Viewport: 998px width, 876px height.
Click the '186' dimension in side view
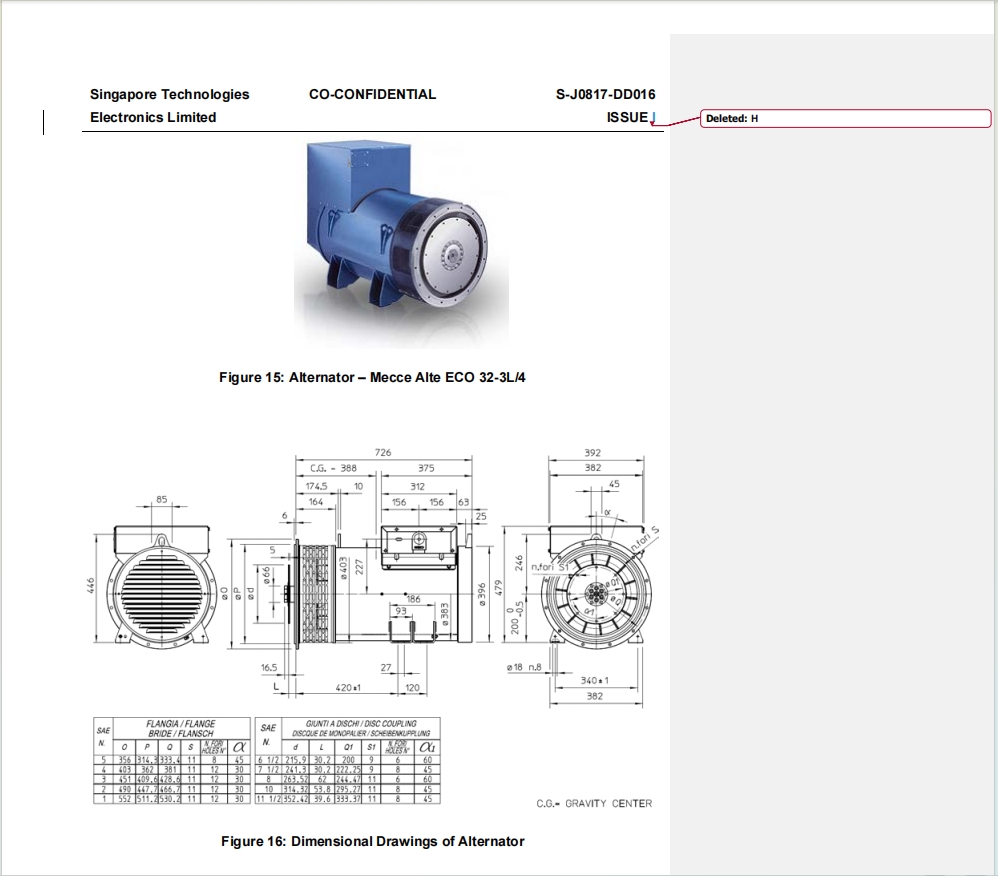point(413,599)
